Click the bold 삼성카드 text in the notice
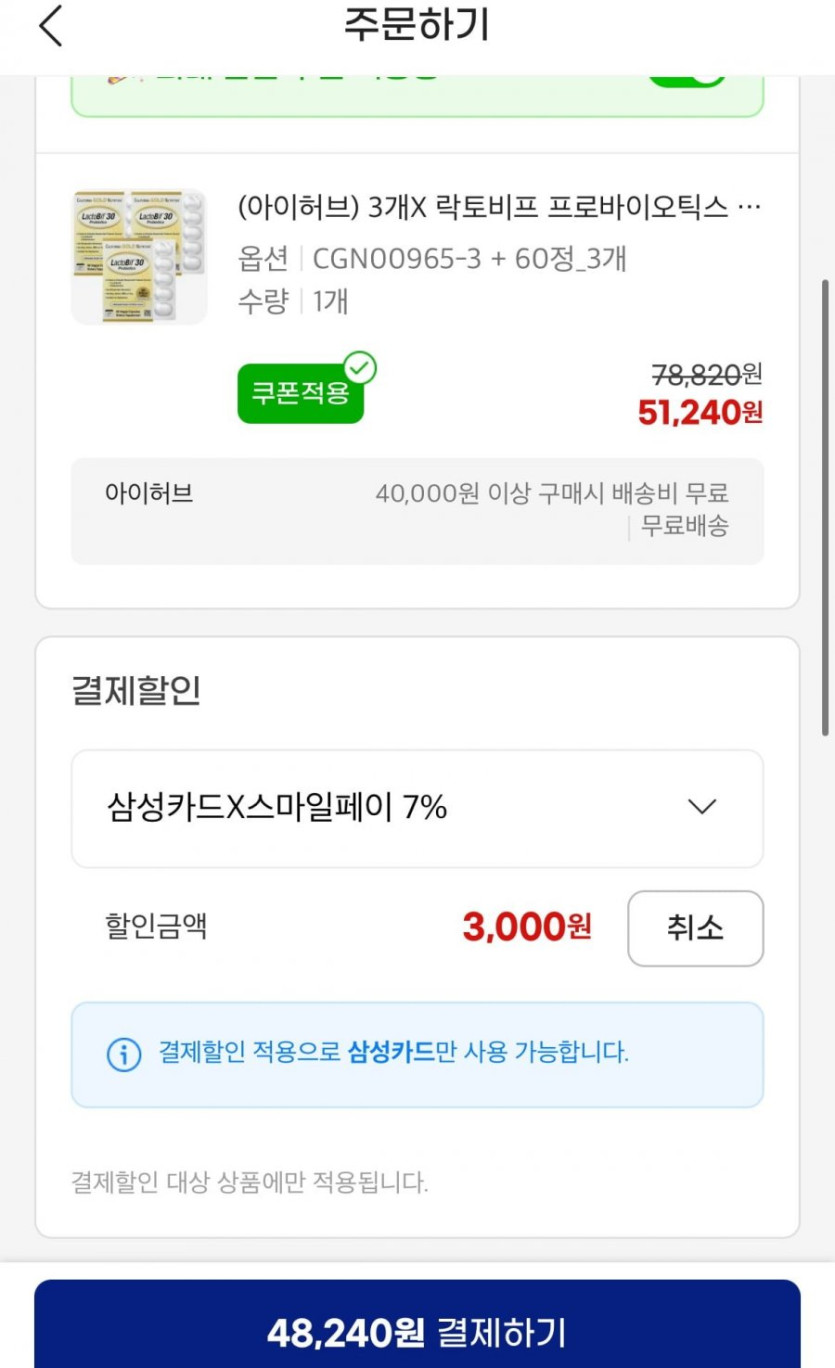The image size is (835, 1368). (391, 1052)
